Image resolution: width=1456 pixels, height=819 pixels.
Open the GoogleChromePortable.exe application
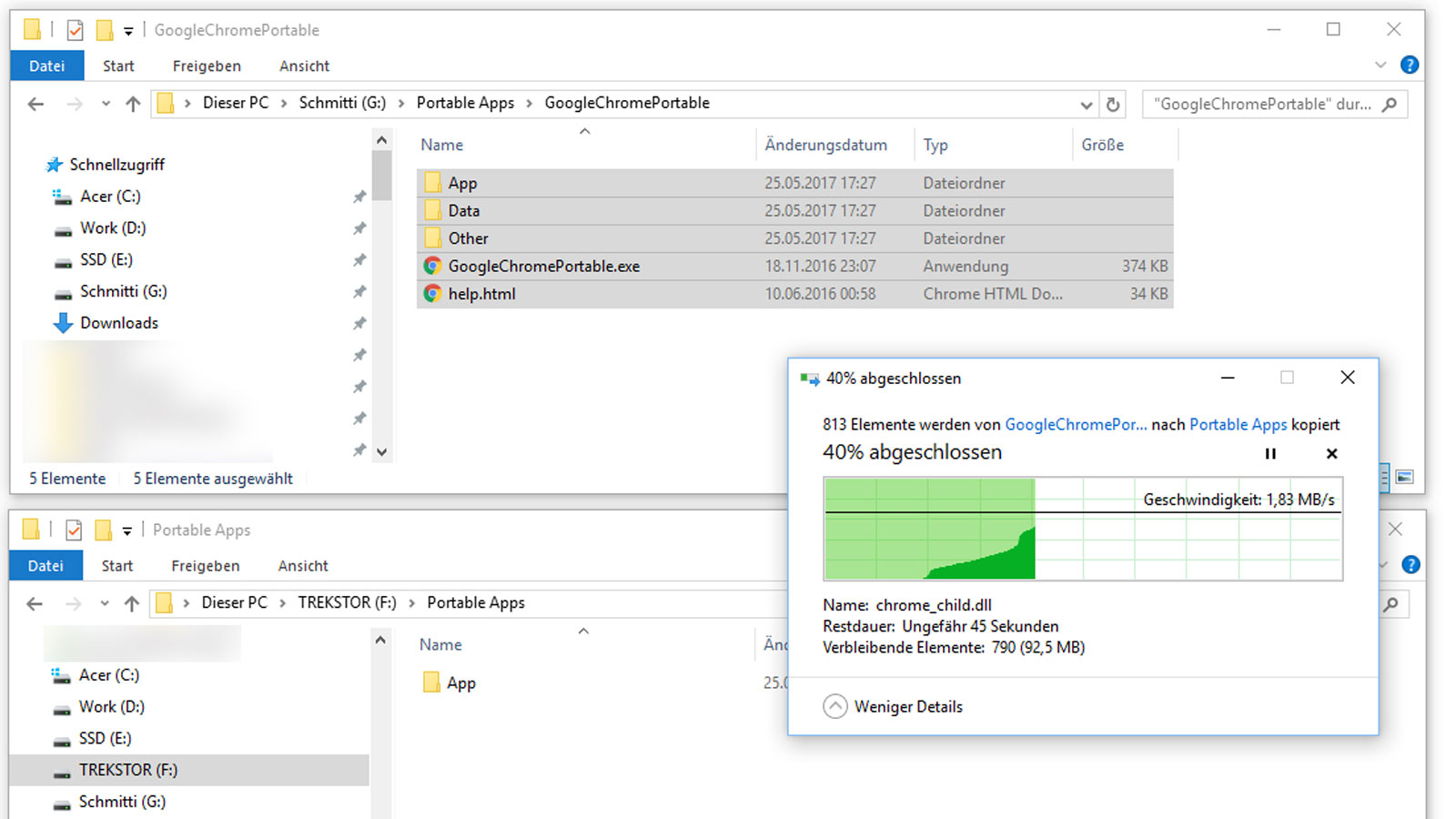(543, 266)
